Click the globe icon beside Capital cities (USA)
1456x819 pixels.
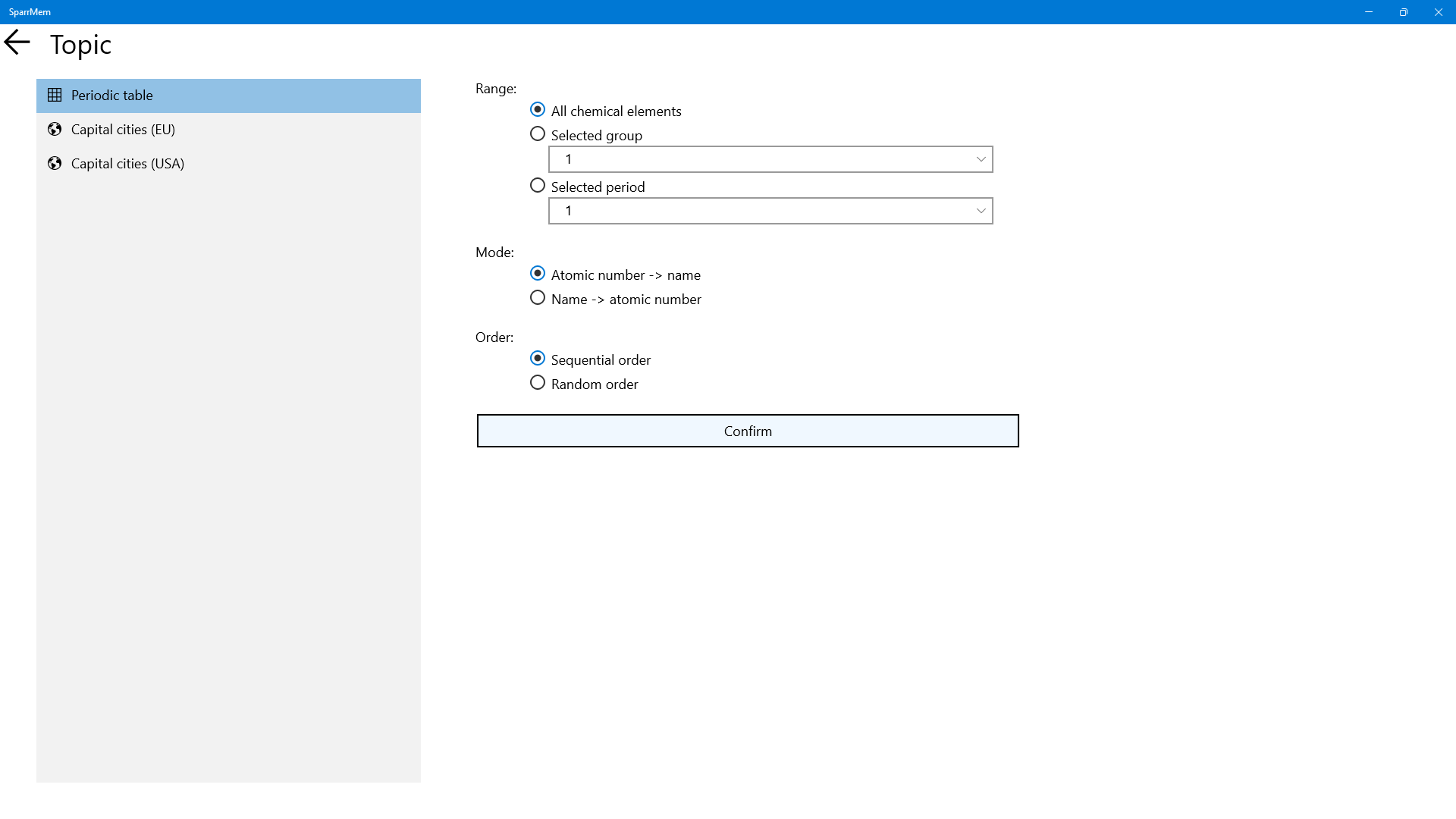(x=55, y=164)
